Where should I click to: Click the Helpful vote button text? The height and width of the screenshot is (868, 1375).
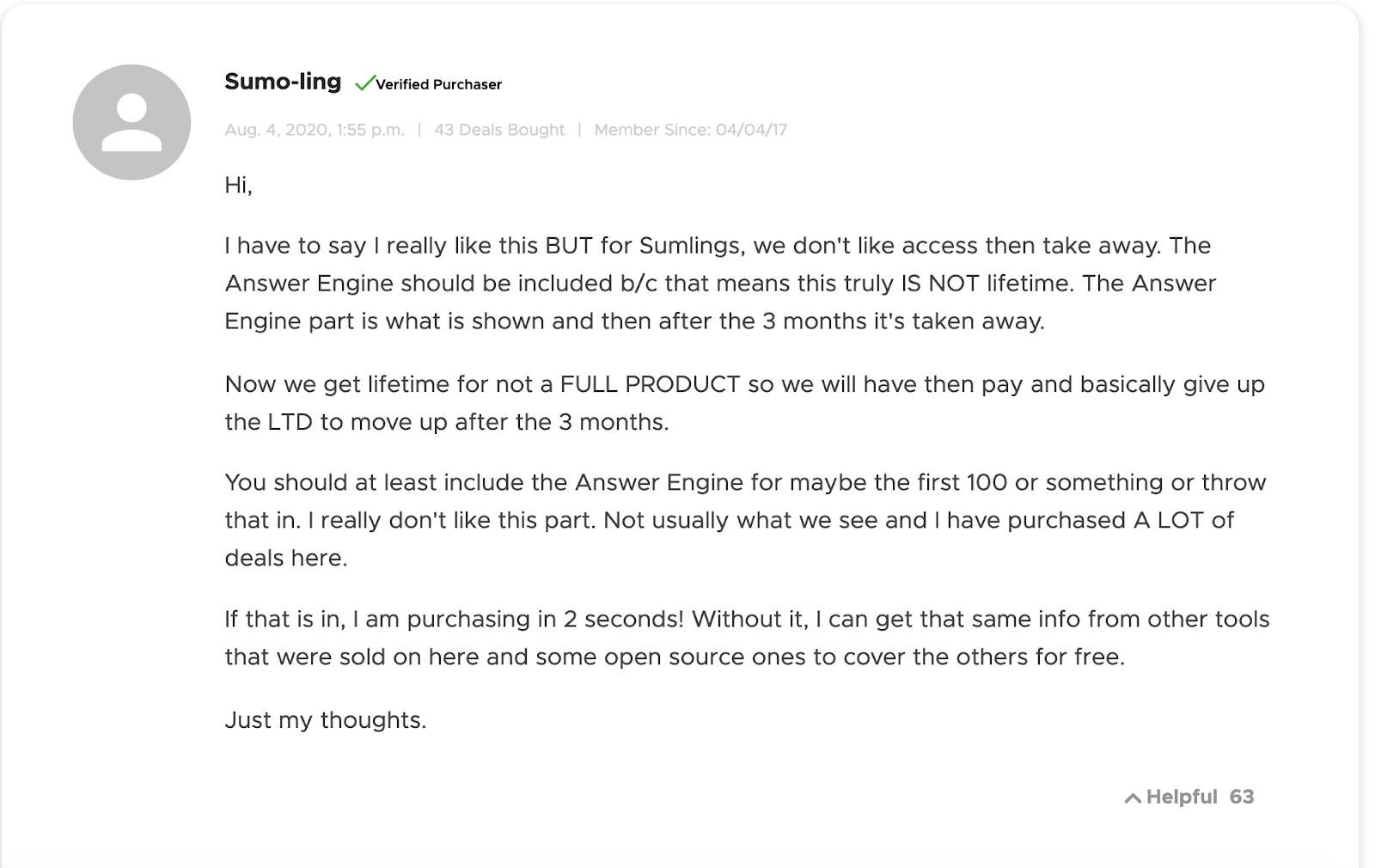(x=1182, y=797)
